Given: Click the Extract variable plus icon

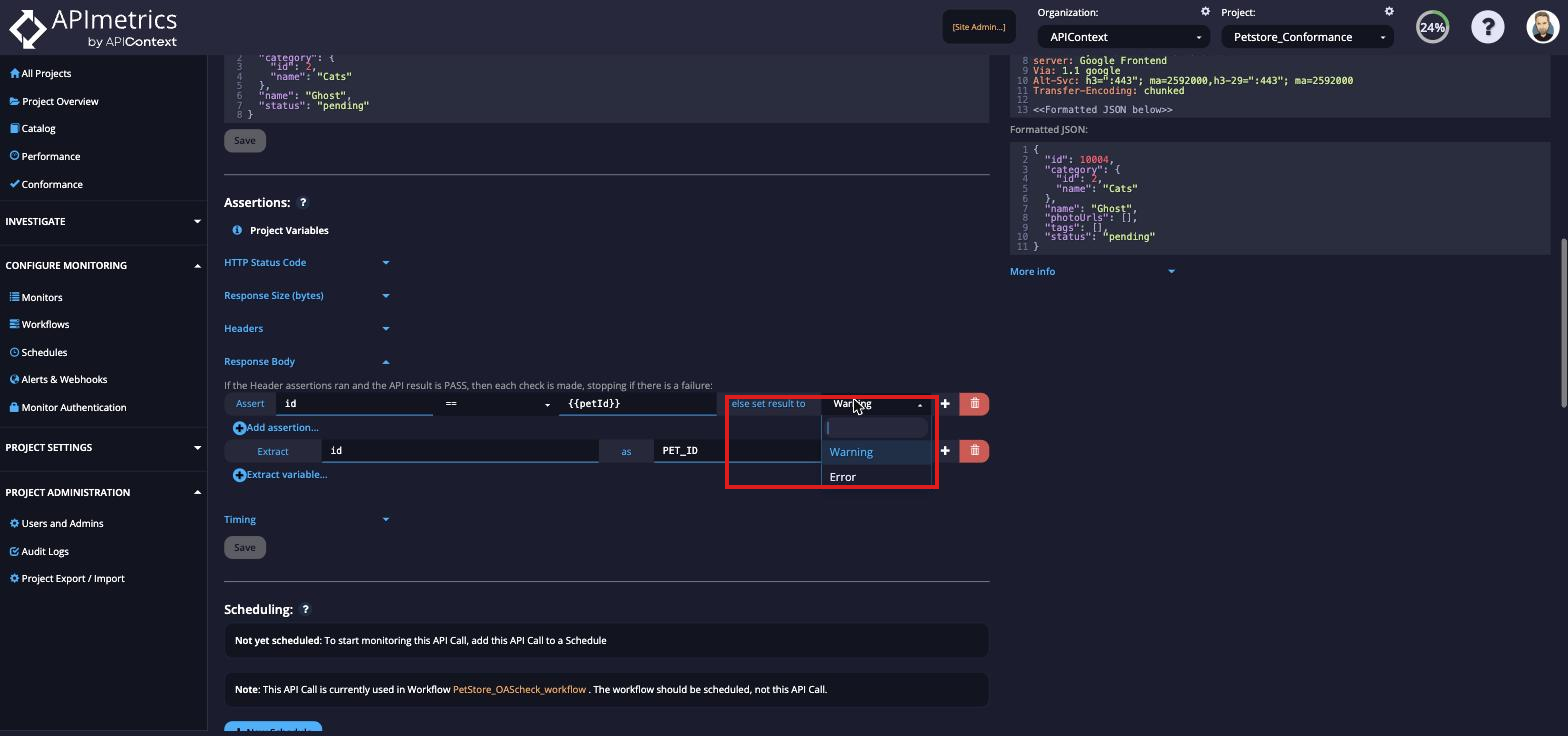Looking at the screenshot, I should (239, 475).
